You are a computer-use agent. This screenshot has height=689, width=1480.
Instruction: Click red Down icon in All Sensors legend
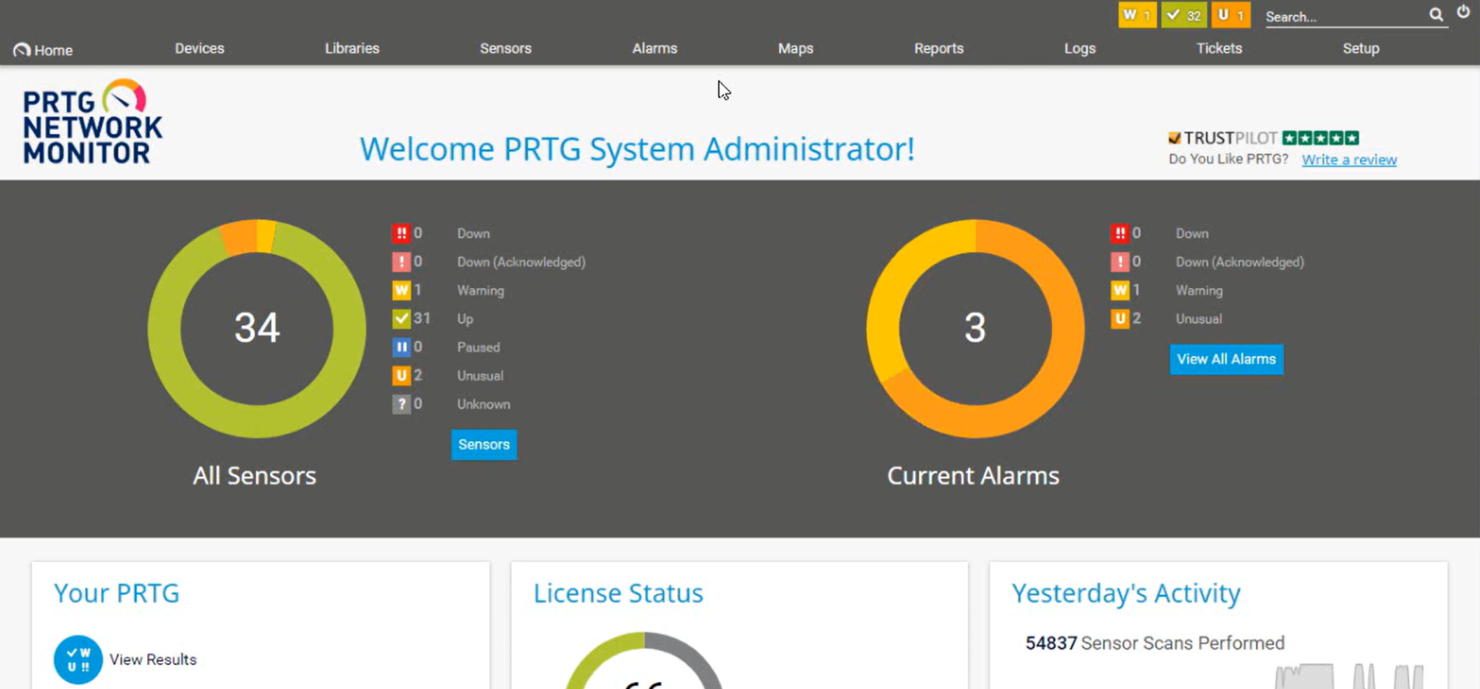[401, 233]
